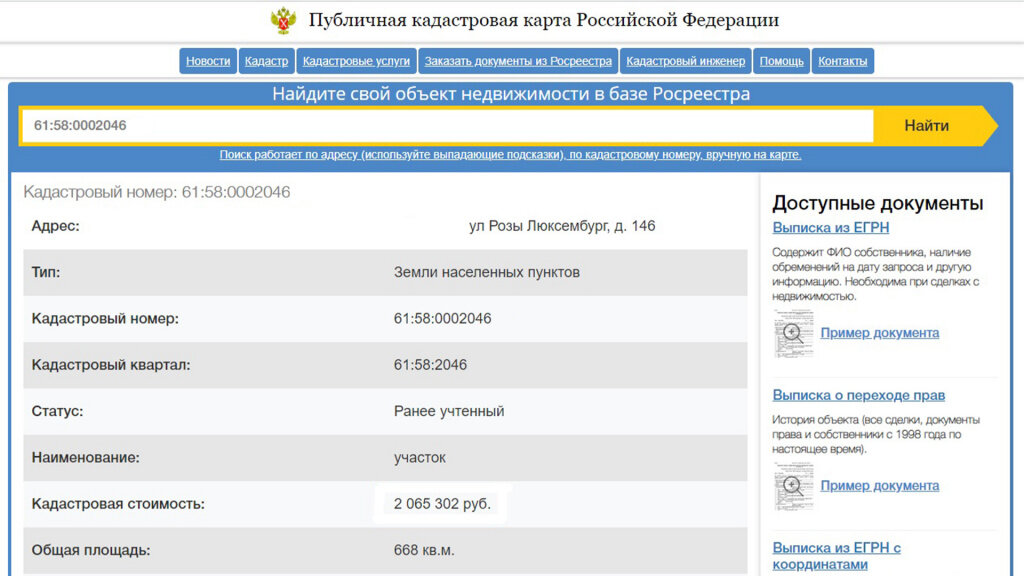This screenshot has width=1024, height=576.
Task: Click the document preview icon under Выписка из ЕГРН
Action: tap(793, 333)
